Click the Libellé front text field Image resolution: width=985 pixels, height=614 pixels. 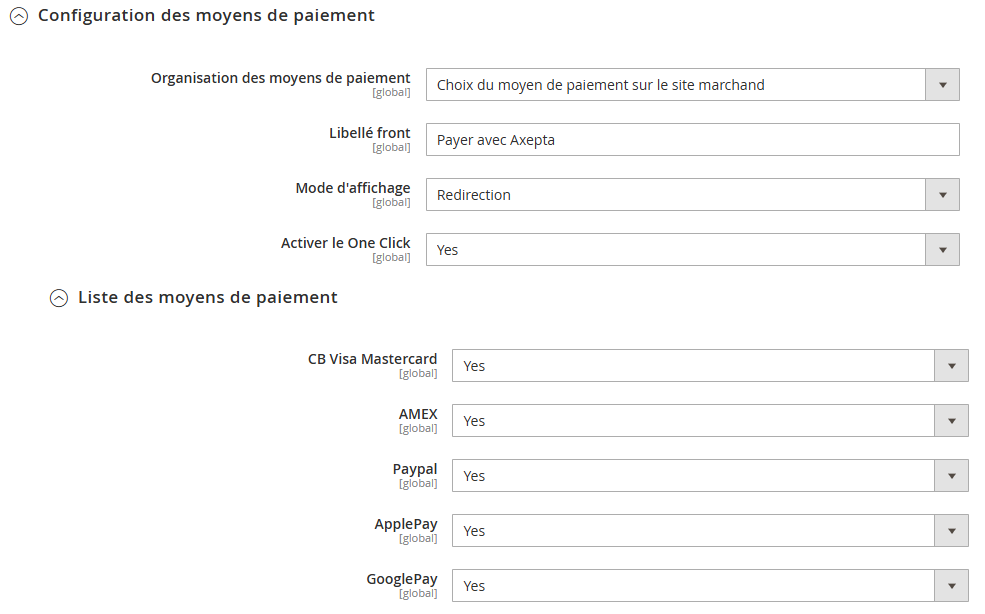[x=692, y=140]
